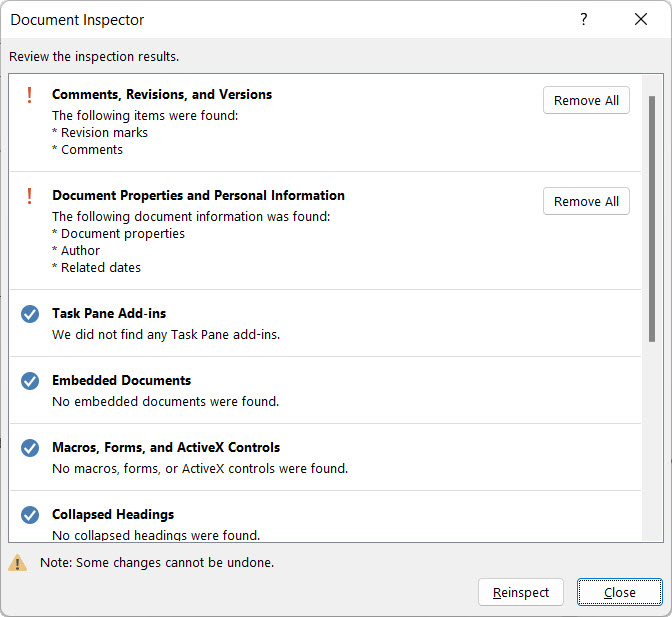
Task: Close the dialog using the title bar X
Action: tap(641, 20)
